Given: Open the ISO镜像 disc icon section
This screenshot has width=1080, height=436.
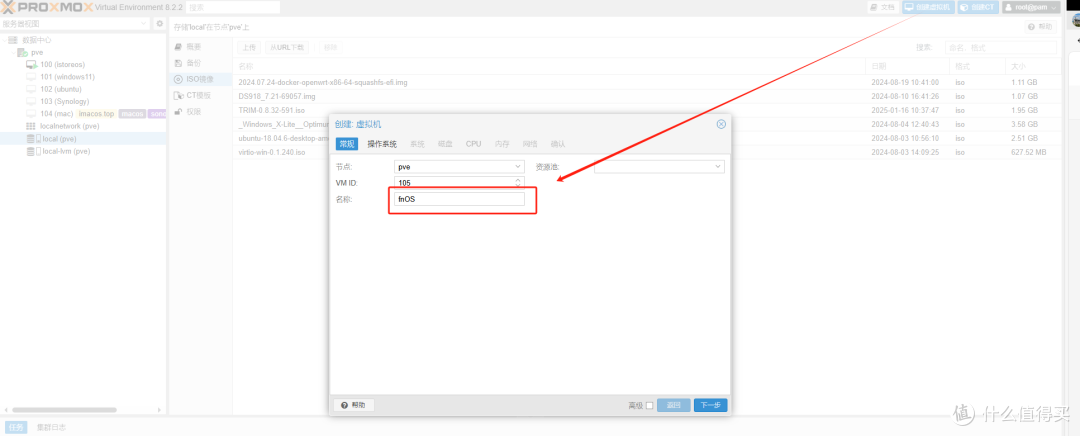Looking at the screenshot, I should tap(178, 79).
